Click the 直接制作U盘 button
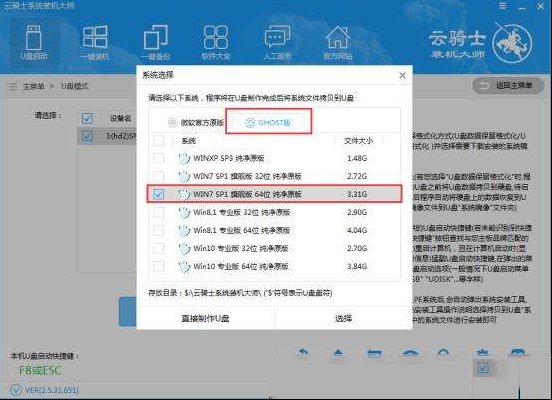 click(x=205, y=318)
